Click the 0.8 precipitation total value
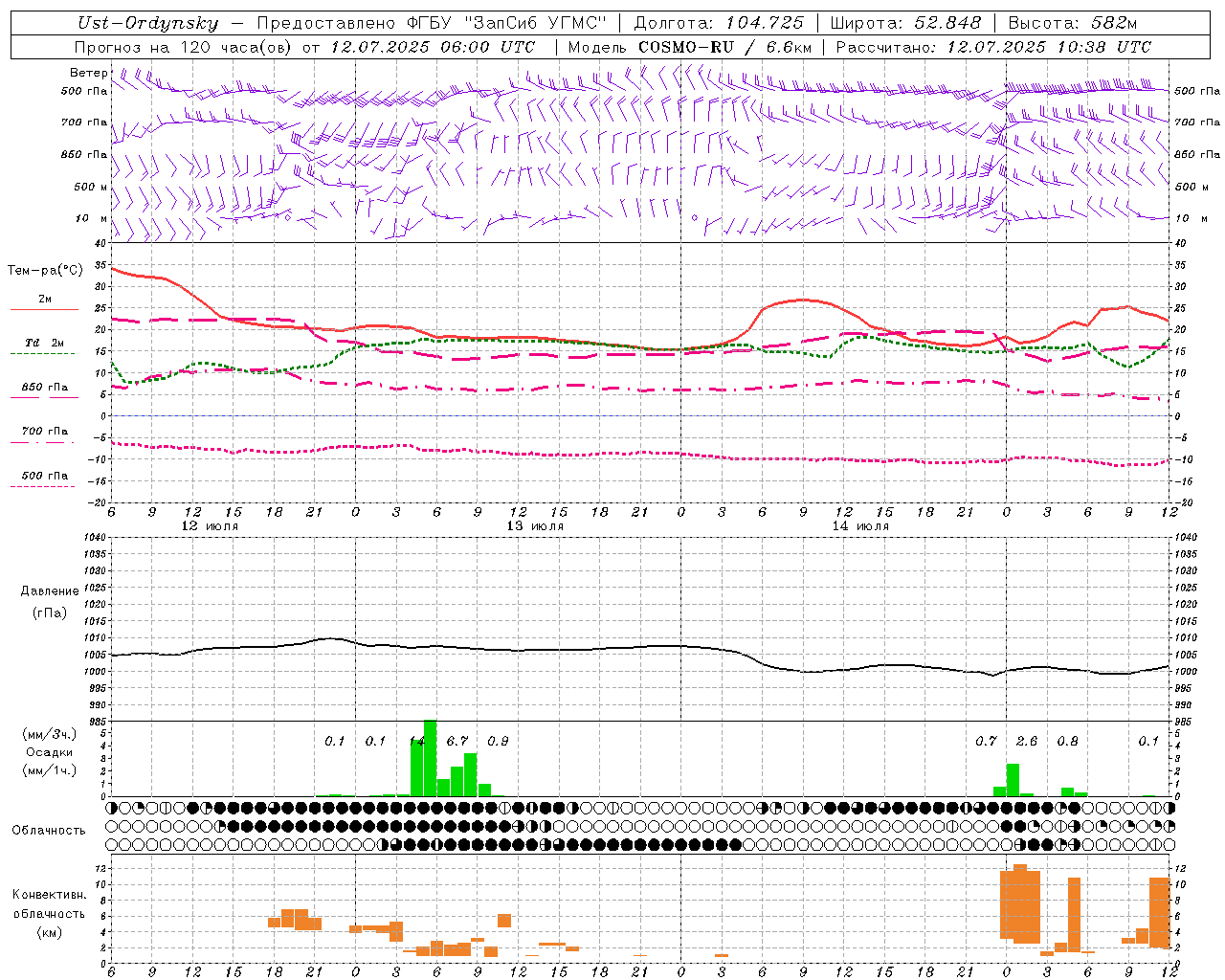The width and height of the screenshot is (1225, 980). (1067, 741)
